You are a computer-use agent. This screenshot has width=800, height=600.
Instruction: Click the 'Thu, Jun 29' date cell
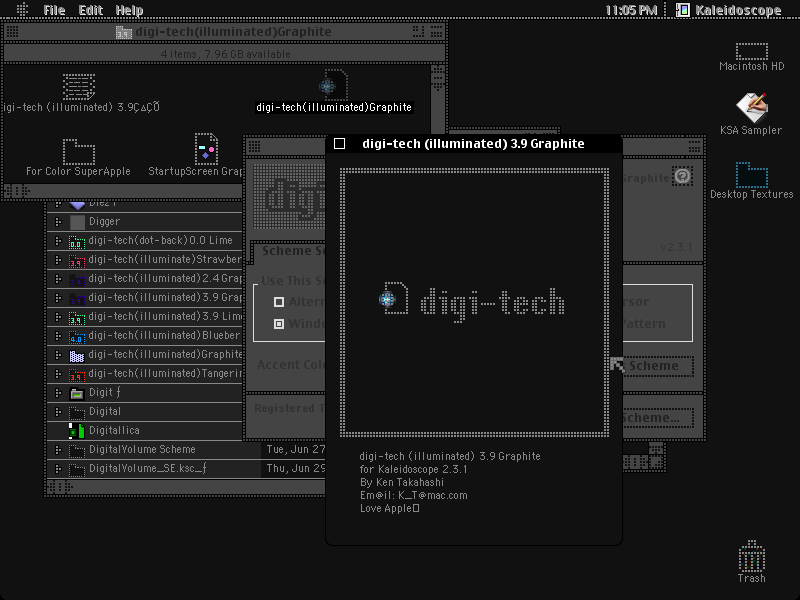coord(295,468)
